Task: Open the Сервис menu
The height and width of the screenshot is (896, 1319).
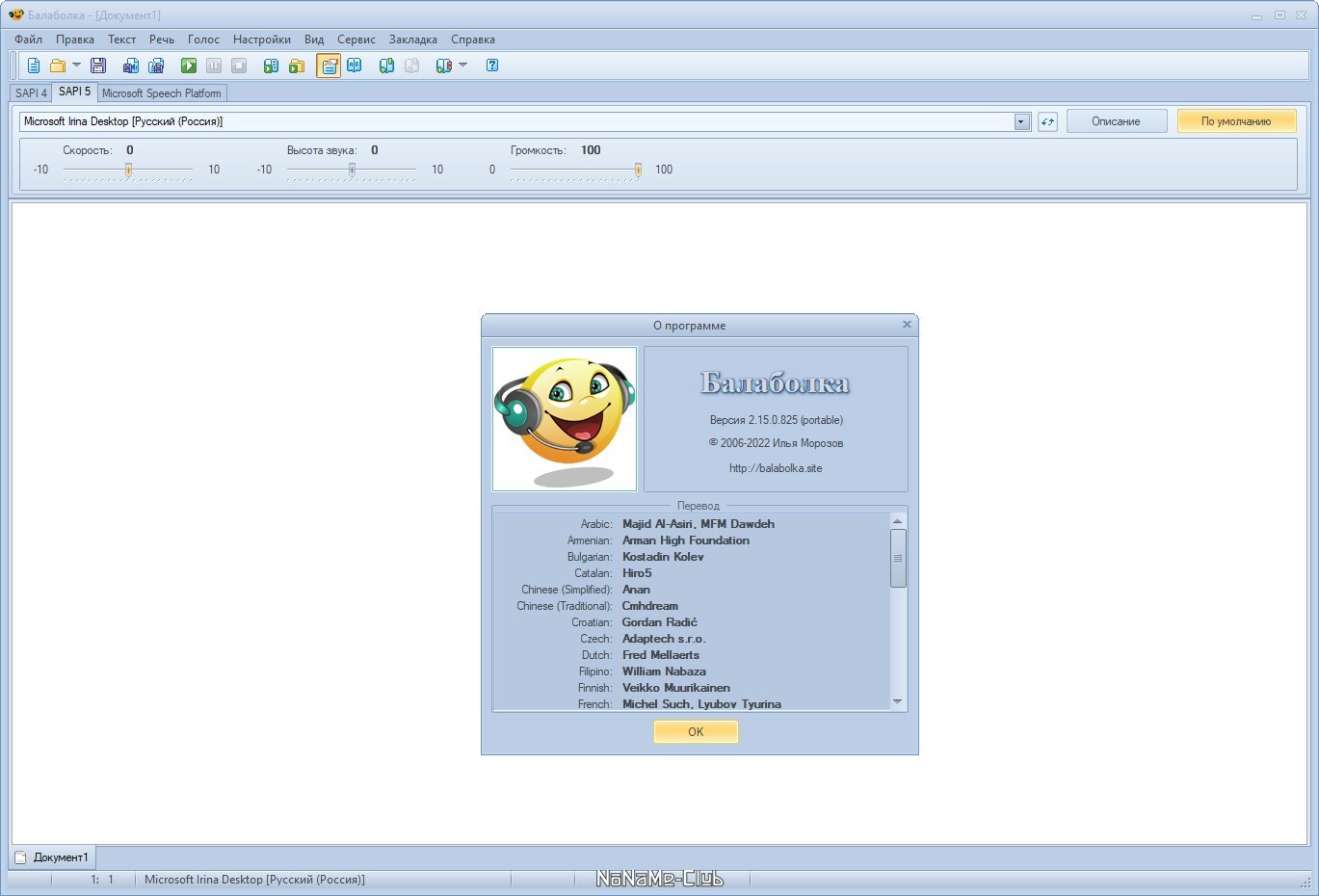Action: click(356, 40)
